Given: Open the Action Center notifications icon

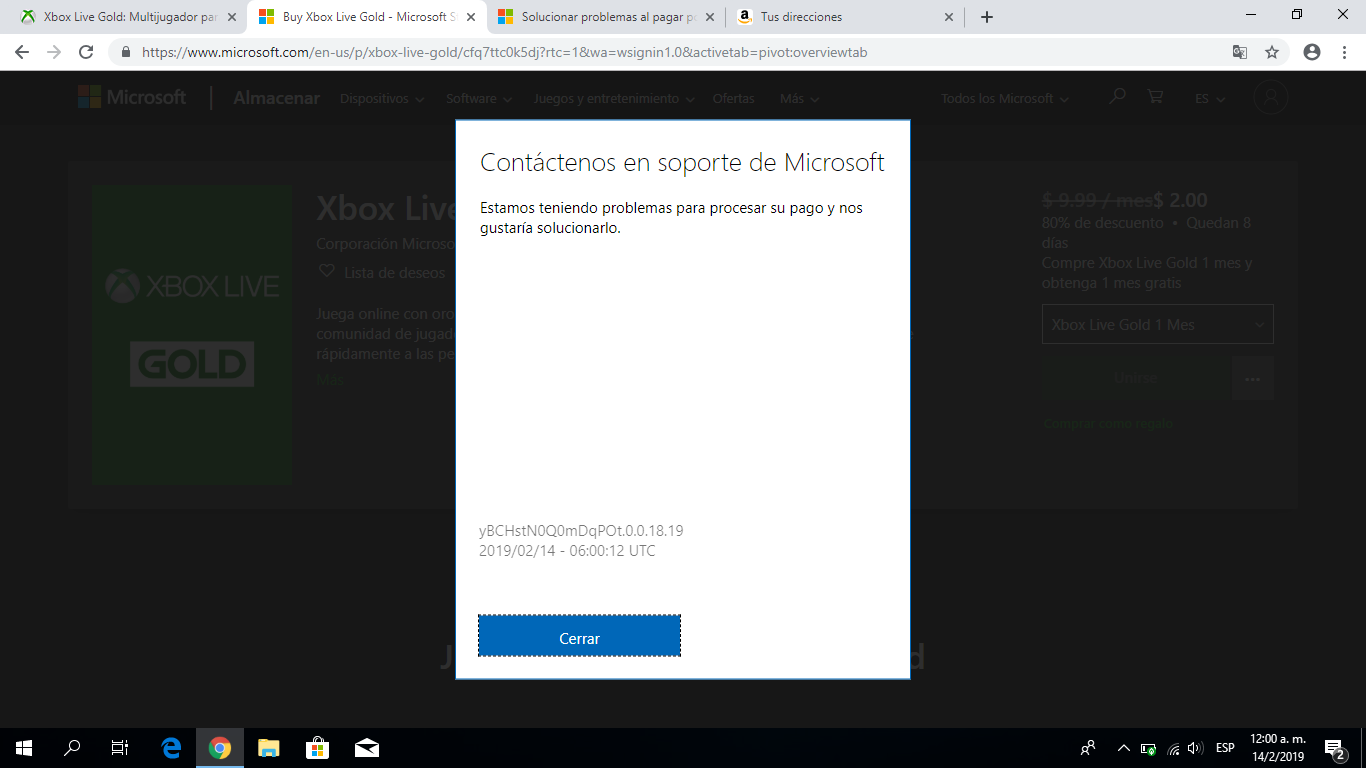Looking at the screenshot, I should pyautogui.click(x=1334, y=748).
